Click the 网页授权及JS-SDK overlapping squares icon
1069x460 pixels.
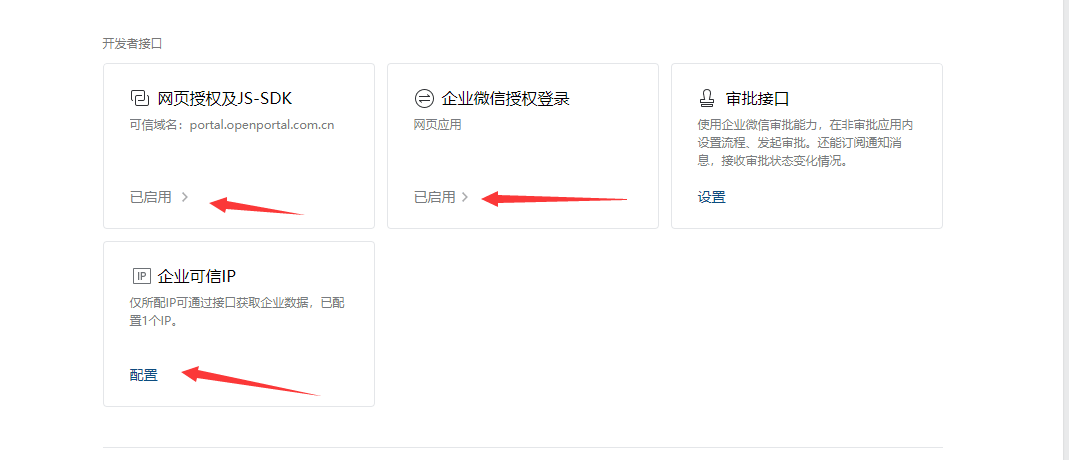click(139, 99)
